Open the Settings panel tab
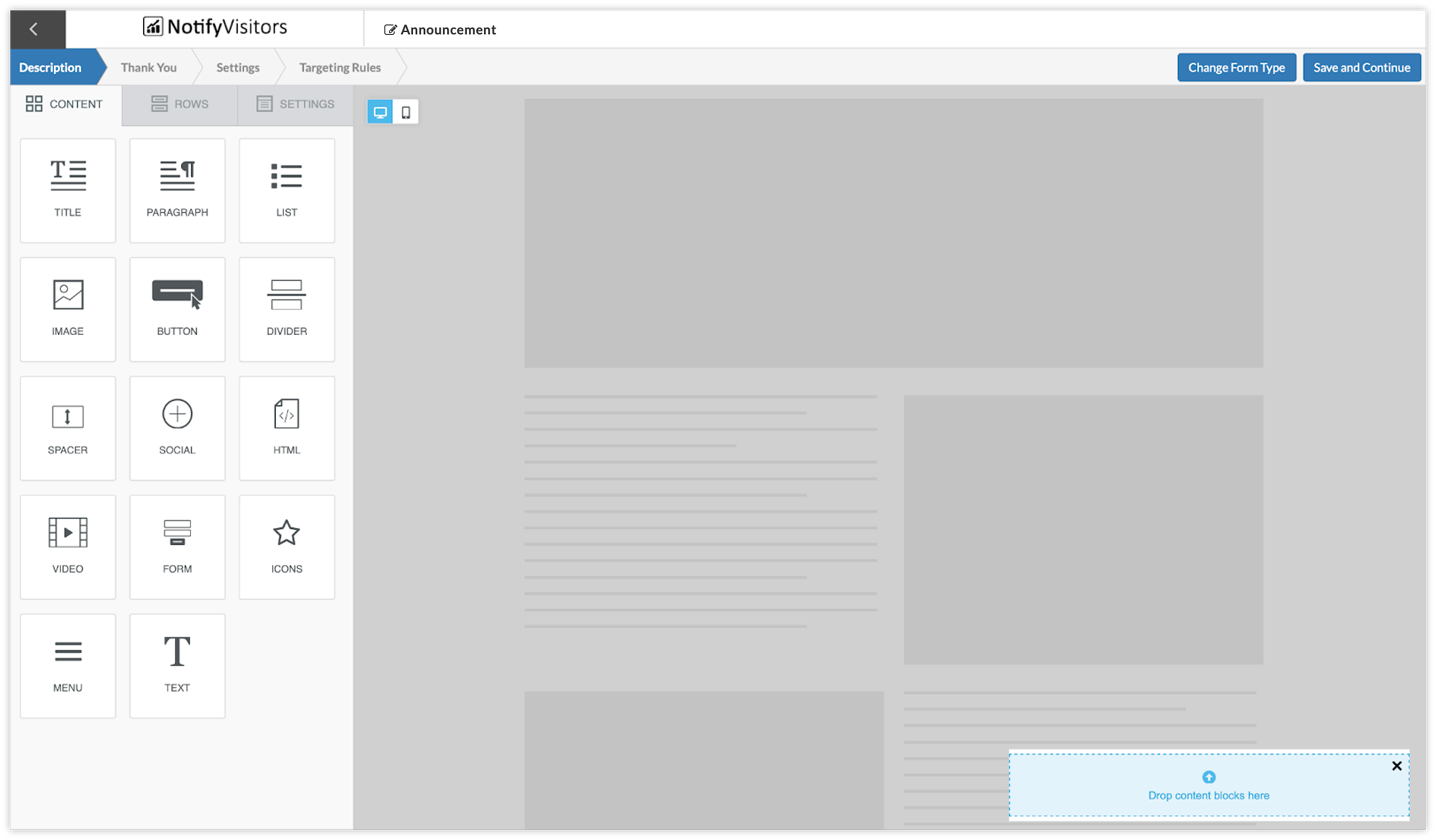 [295, 104]
